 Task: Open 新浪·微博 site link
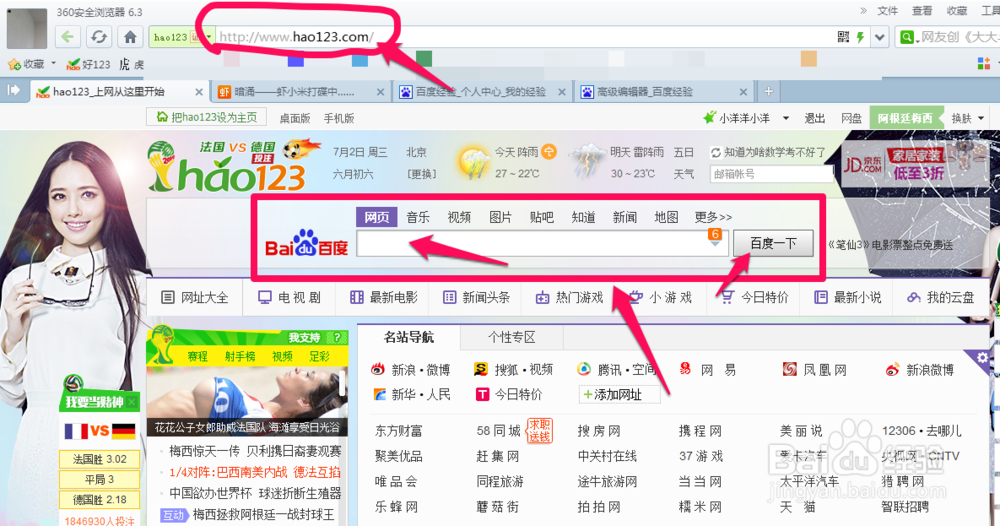click(411, 370)
